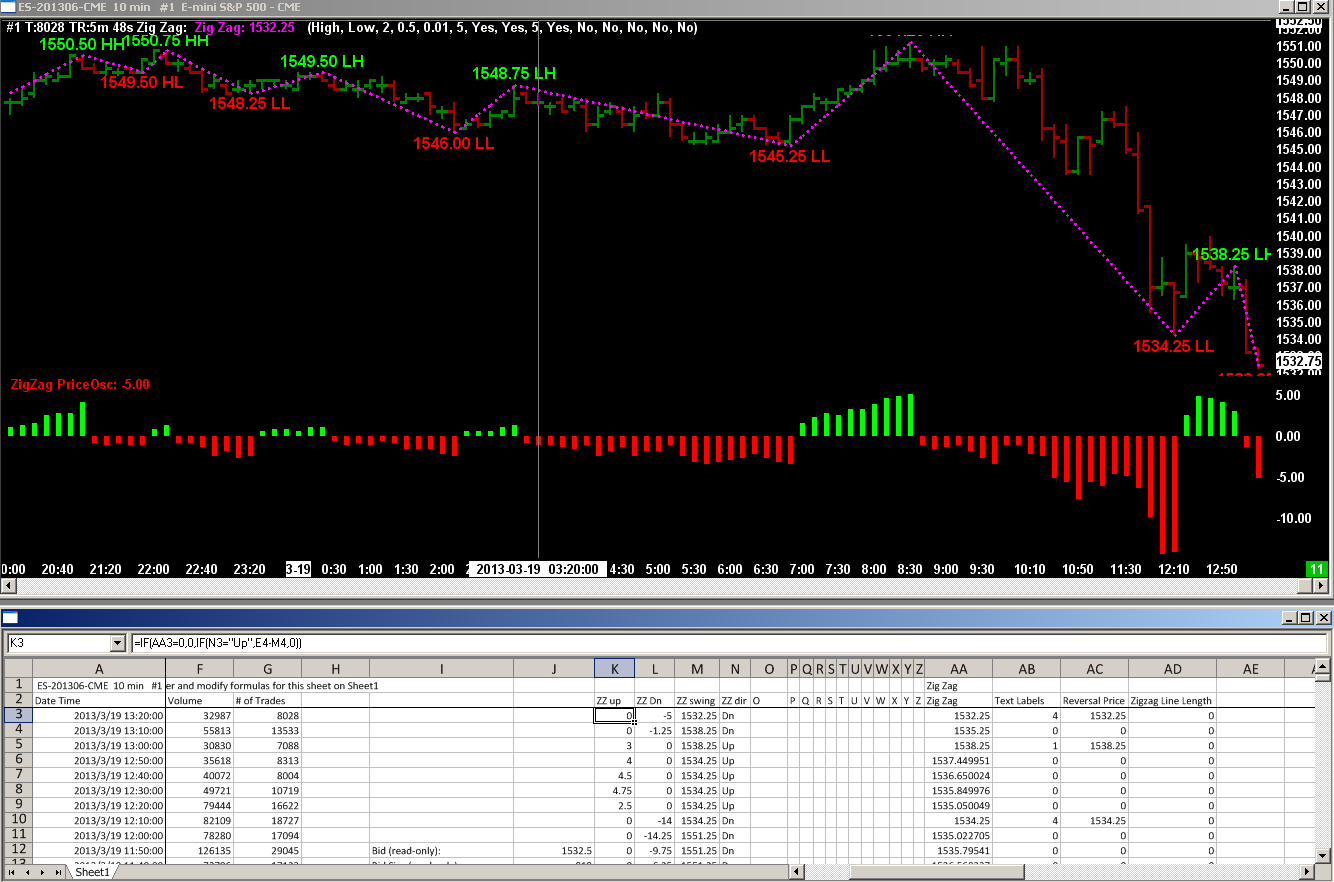
Task: Select row 3 header
Action: click(18, 715)
